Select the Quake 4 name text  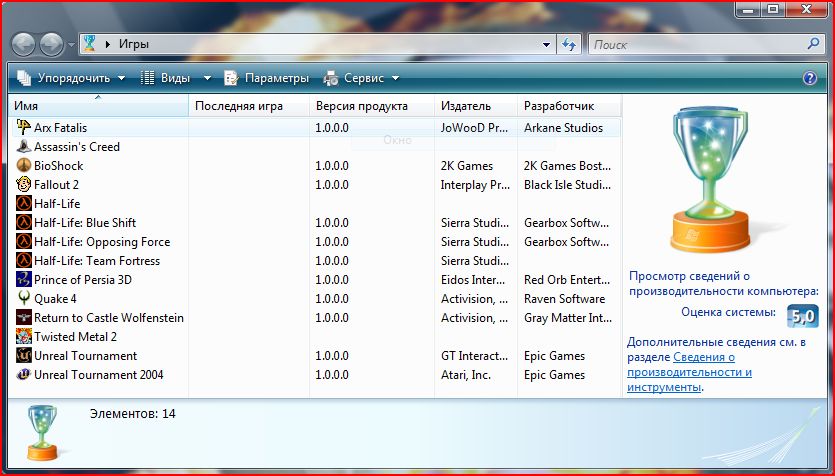click(x=55, y=299)
